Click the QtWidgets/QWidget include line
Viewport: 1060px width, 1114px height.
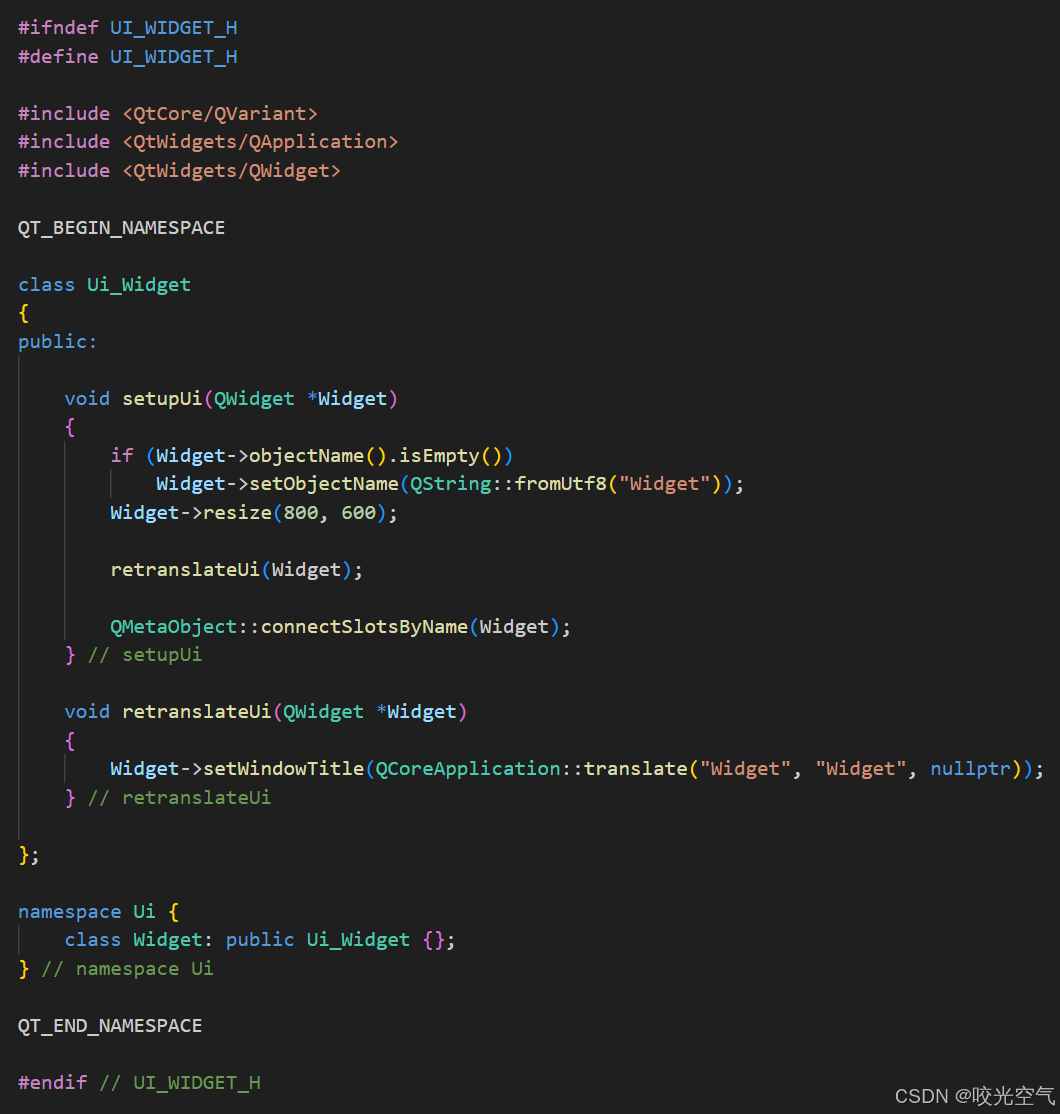pos(179,171)
